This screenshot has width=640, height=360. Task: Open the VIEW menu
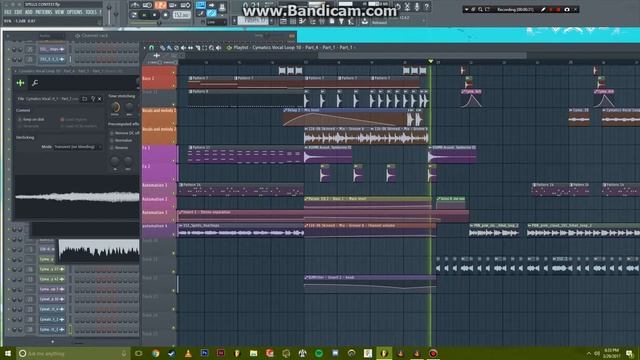(x=60, y=12)
